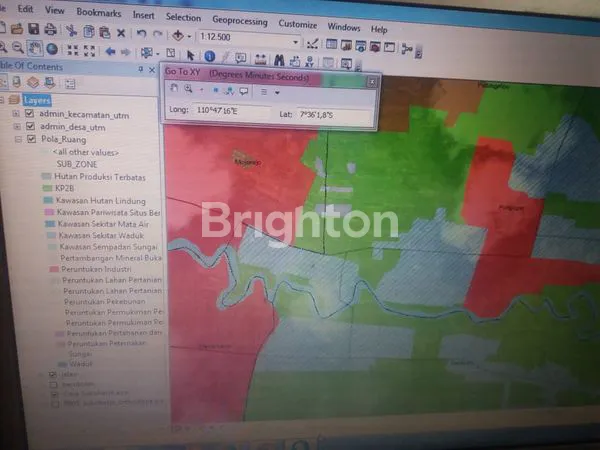Open the Editor toolbar icon

tap(312, 44)
